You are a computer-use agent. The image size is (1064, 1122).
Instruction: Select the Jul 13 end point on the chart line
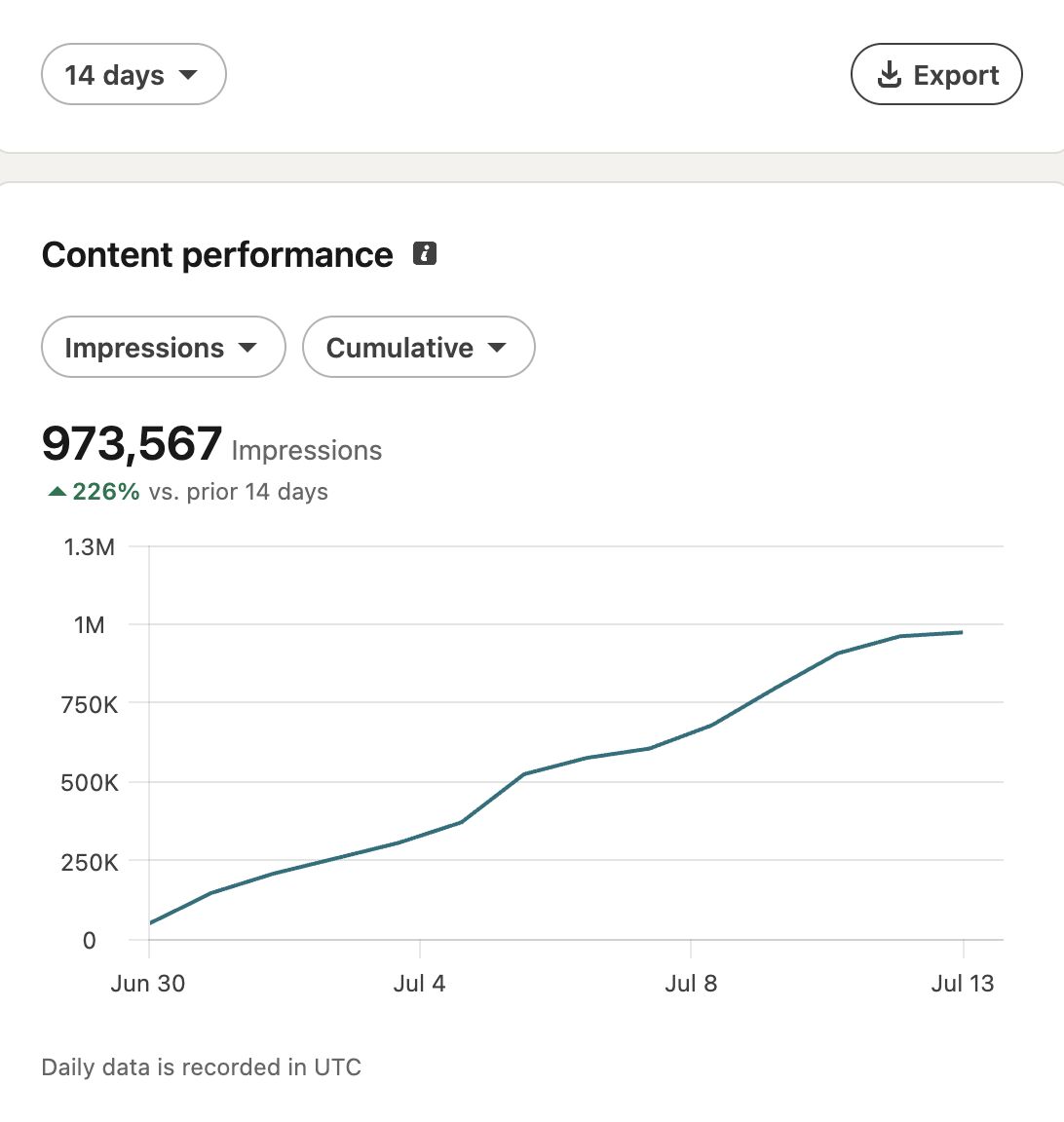tap(963, 632)
